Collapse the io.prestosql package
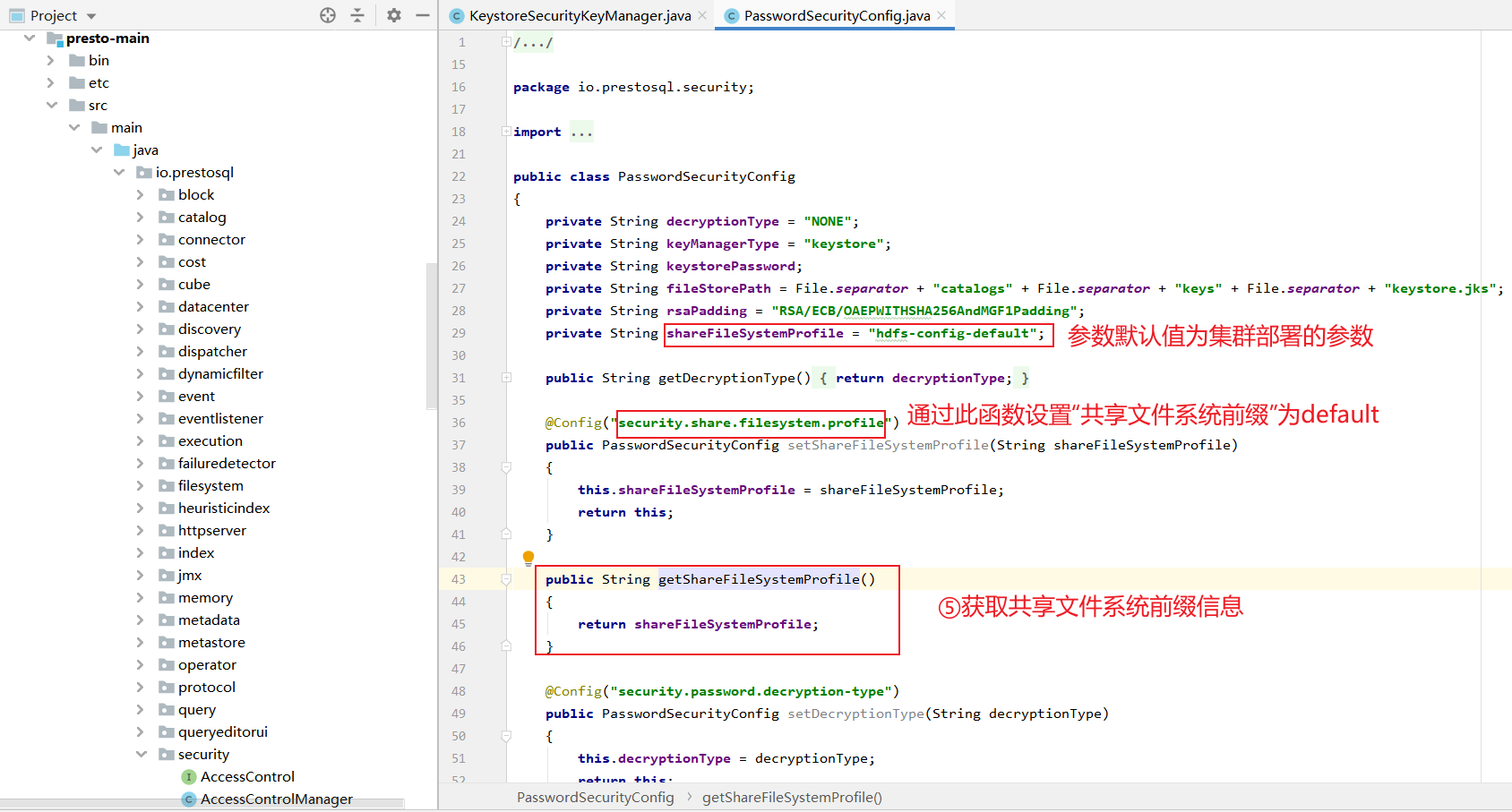Viewport: 1512px width, 812px height. coord(119,172)
